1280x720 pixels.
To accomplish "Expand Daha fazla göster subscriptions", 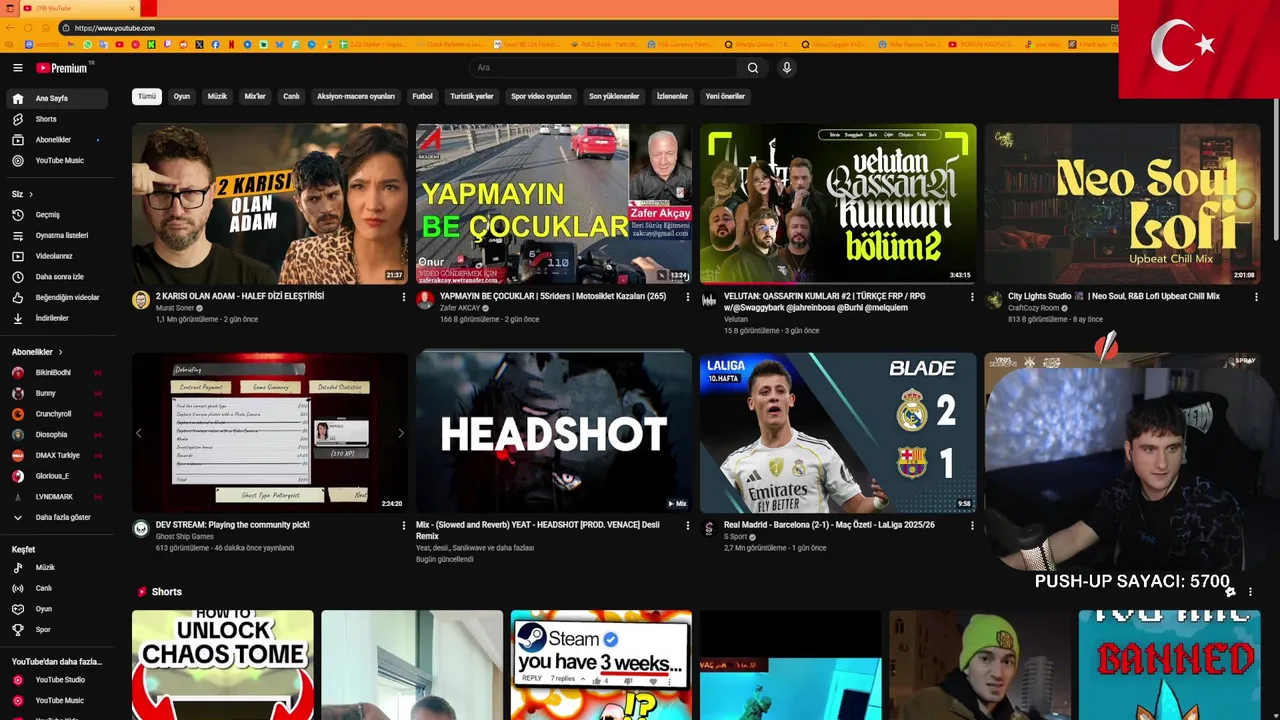I will click(59, 518).
